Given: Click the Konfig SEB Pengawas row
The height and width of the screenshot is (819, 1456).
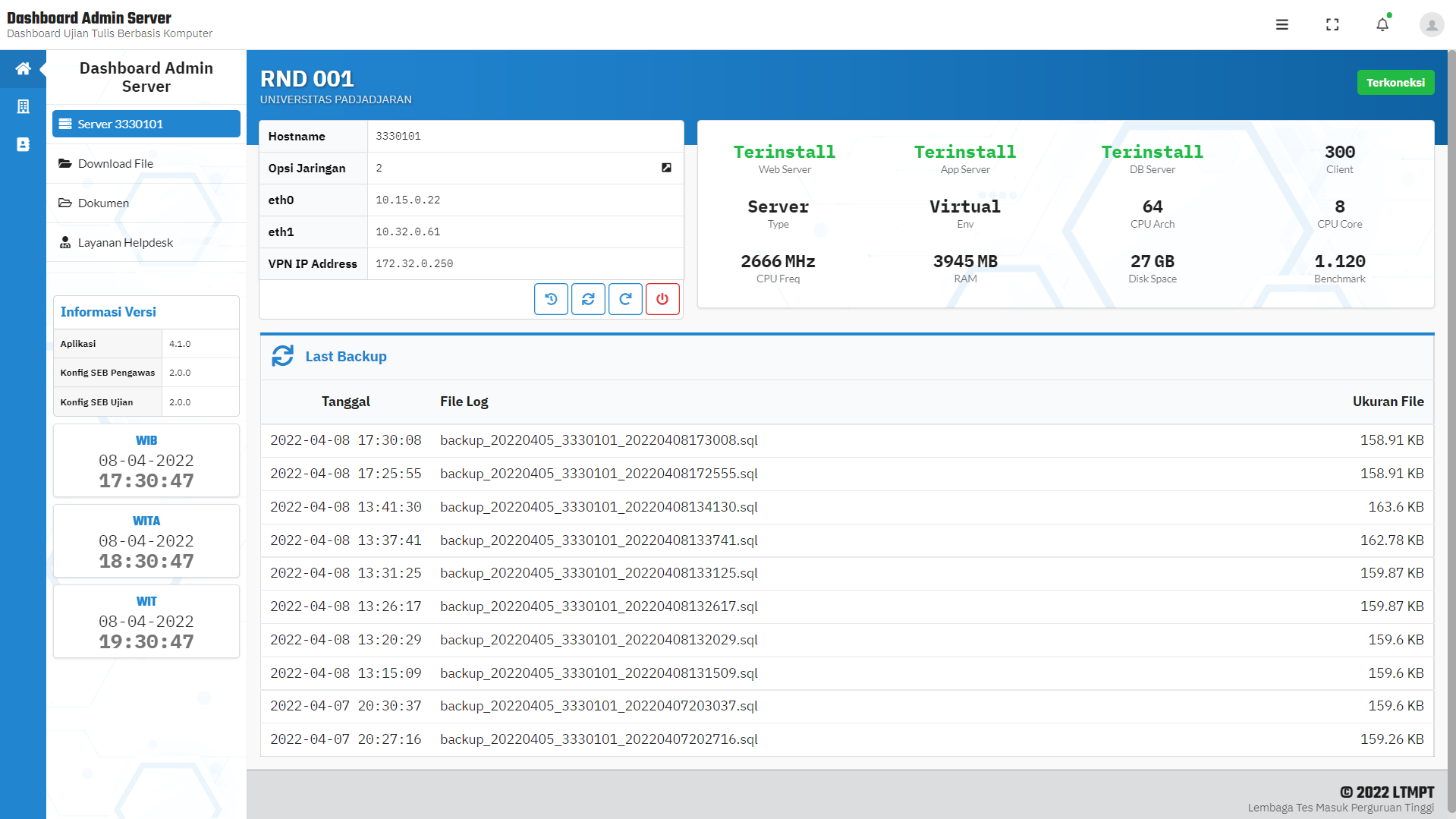Looking at the screenshot, I should tap(146, 373).
